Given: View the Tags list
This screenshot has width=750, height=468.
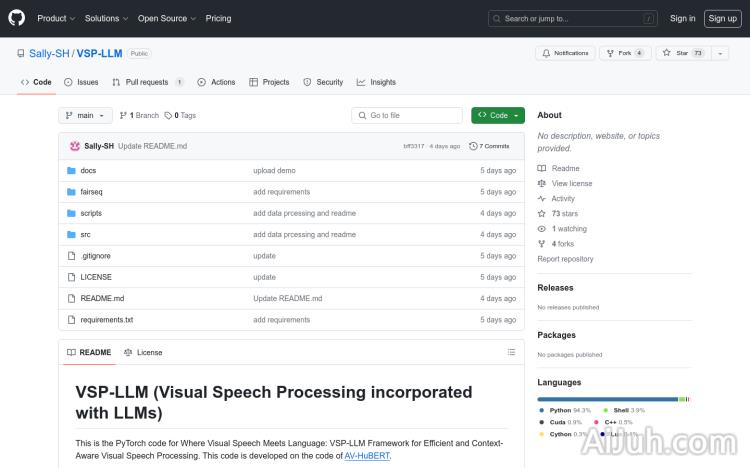Looking at the screenshot, I should [x=181, y=115].
